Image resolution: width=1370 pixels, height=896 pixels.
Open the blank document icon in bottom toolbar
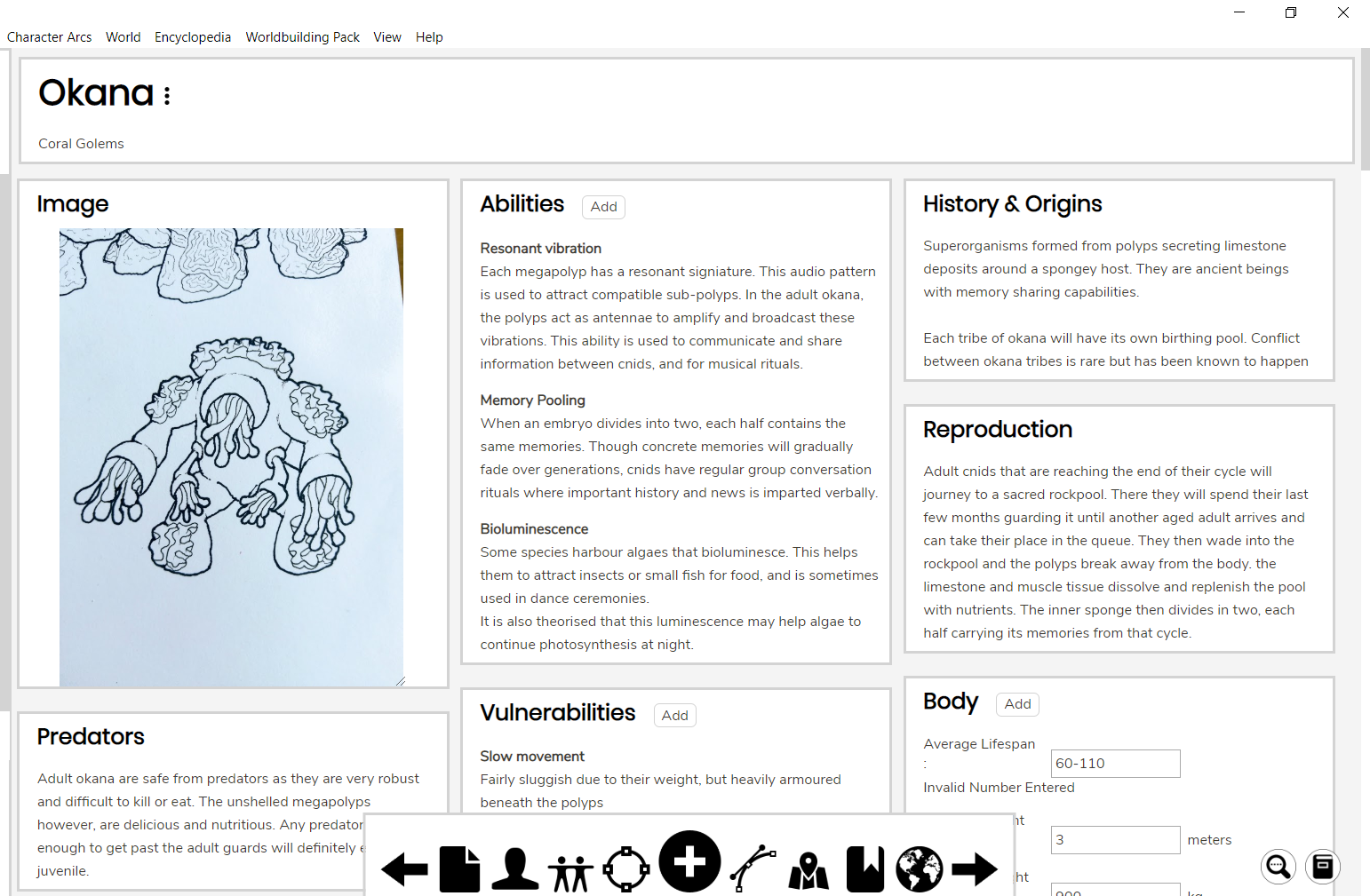click(460, 869)
